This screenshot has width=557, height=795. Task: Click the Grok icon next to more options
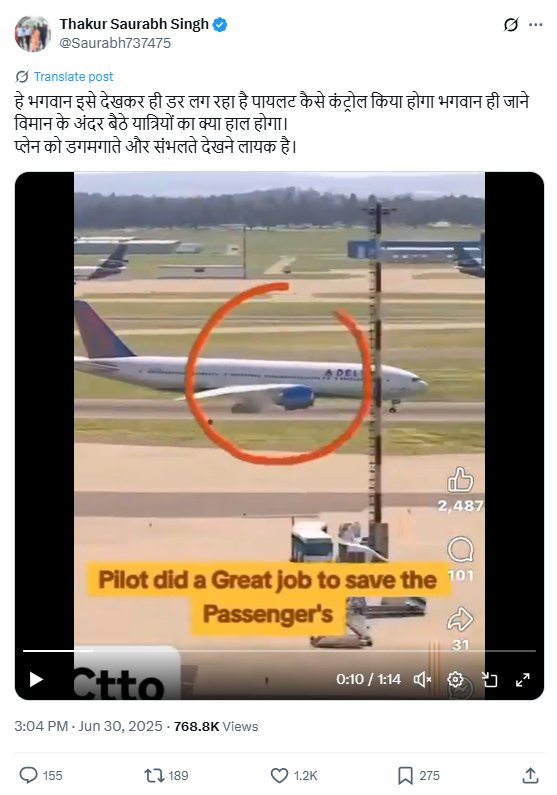[511, 24]
